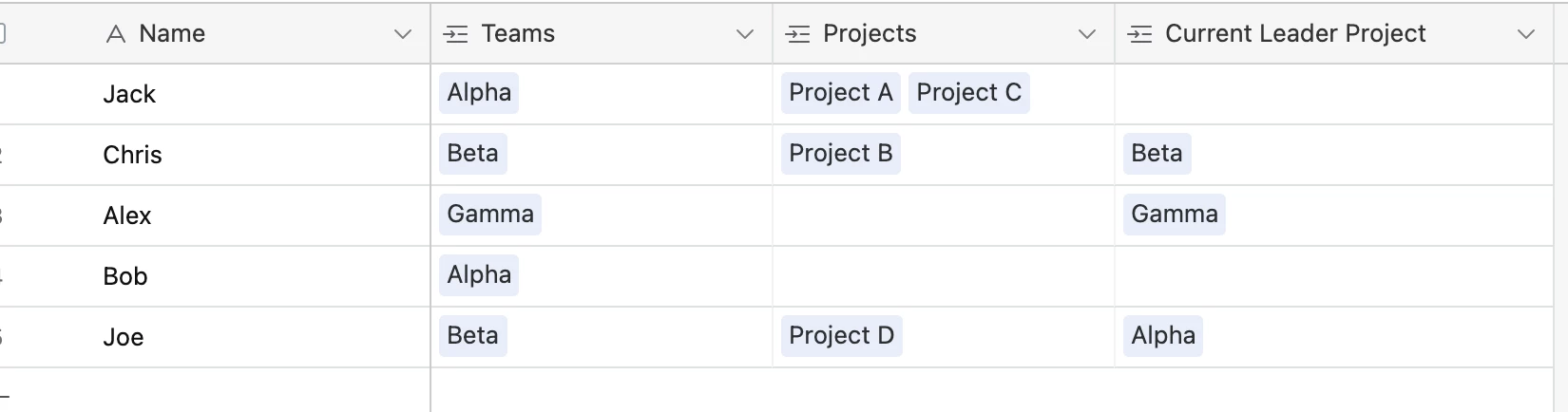Select the Project C tag in Jack's row

click(969, 93)
